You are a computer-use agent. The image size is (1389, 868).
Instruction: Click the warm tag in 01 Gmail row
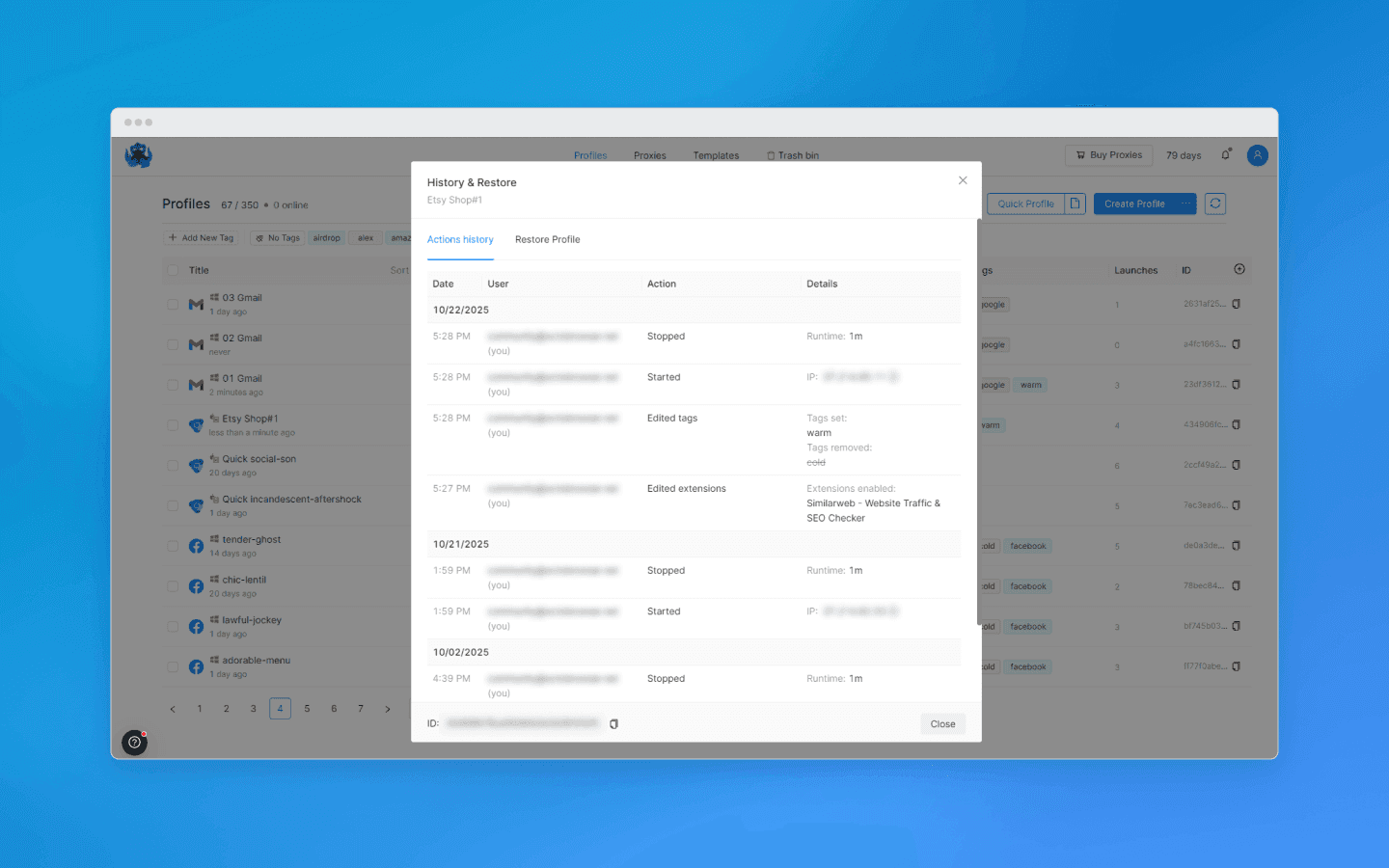tap(1031, 385)
